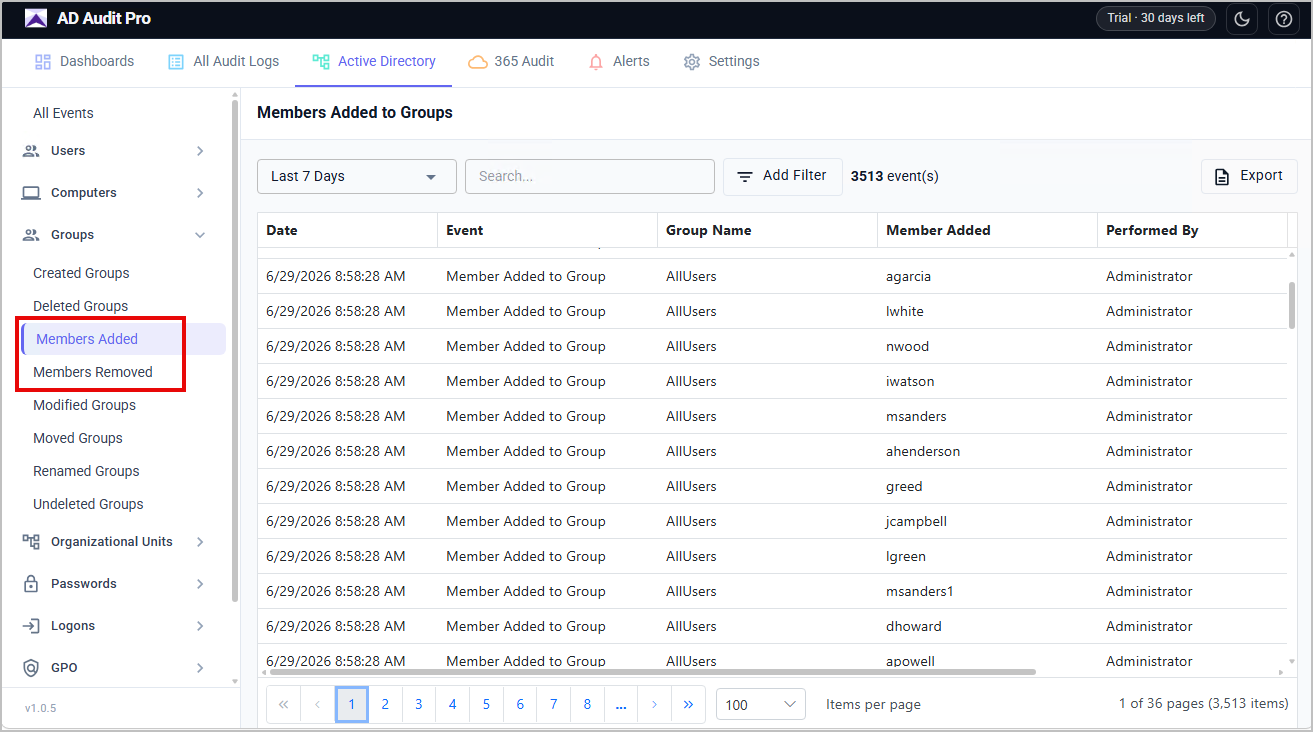The height and width of the screenshot is (732, 1313).
Task: Go to first page double-arrow icon
Action: 283,704
